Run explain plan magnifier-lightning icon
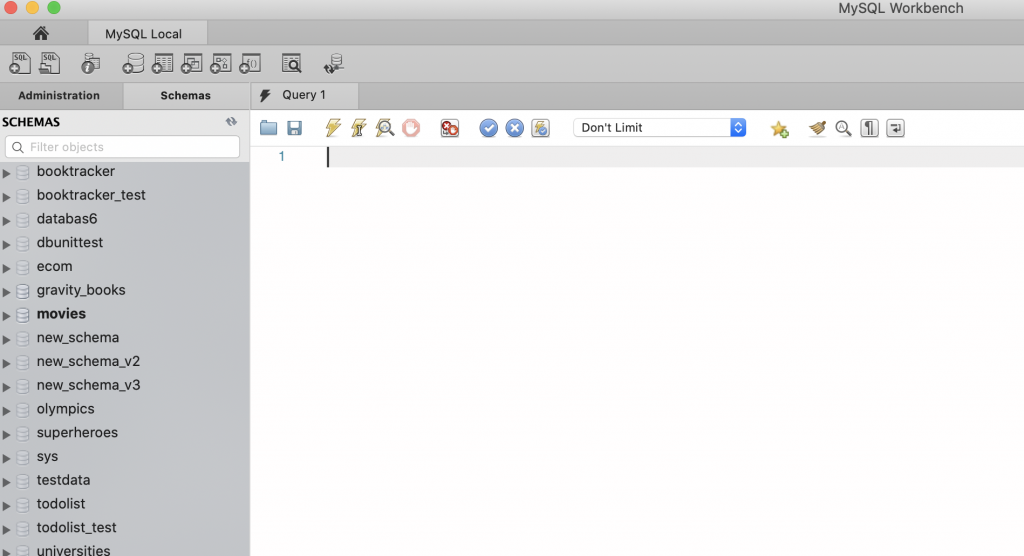The width and height of the screenshot is (1024, 556). click(x=385, y=128)
